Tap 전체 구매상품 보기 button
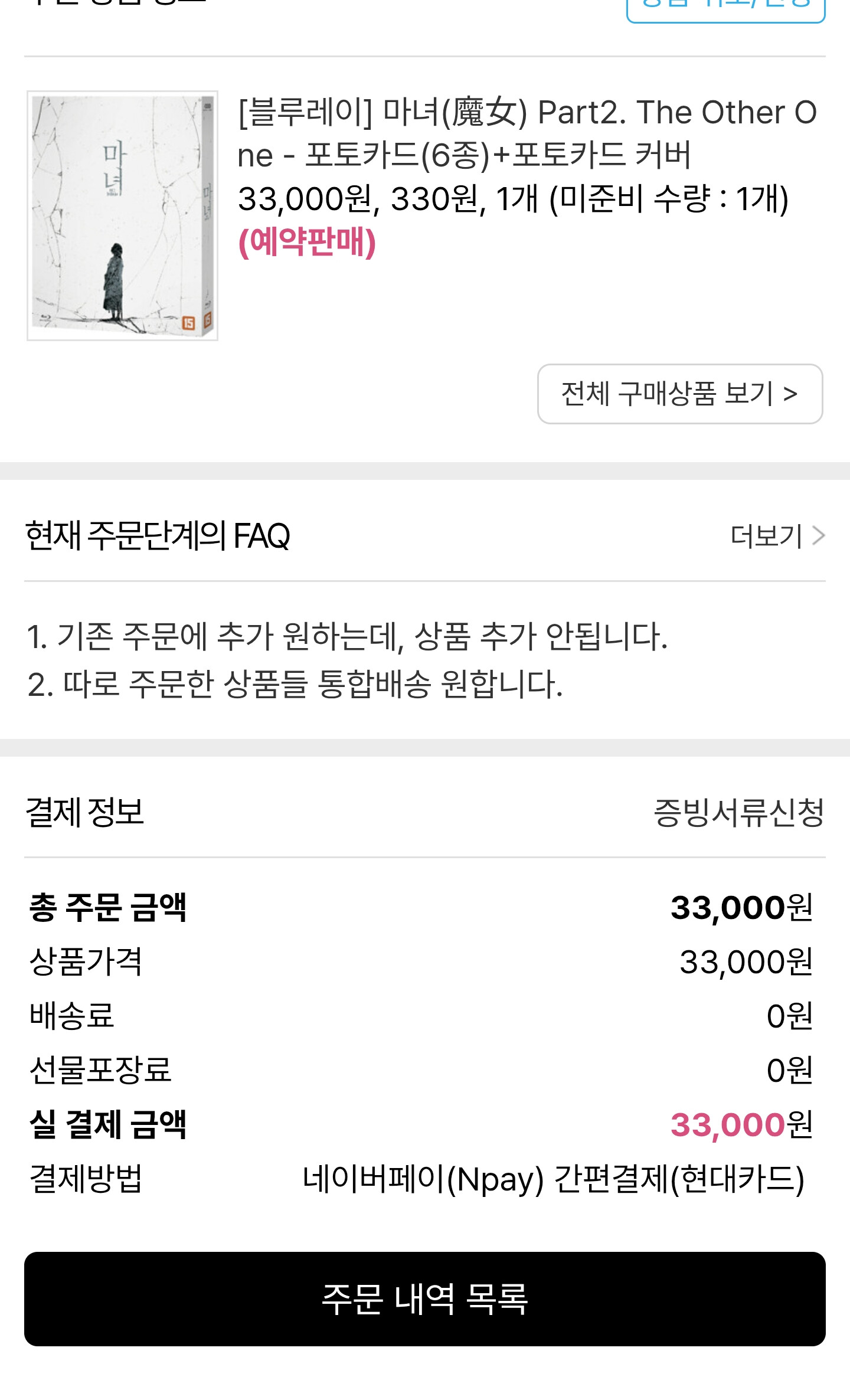Screen dimensions: 850x1400 679,394
